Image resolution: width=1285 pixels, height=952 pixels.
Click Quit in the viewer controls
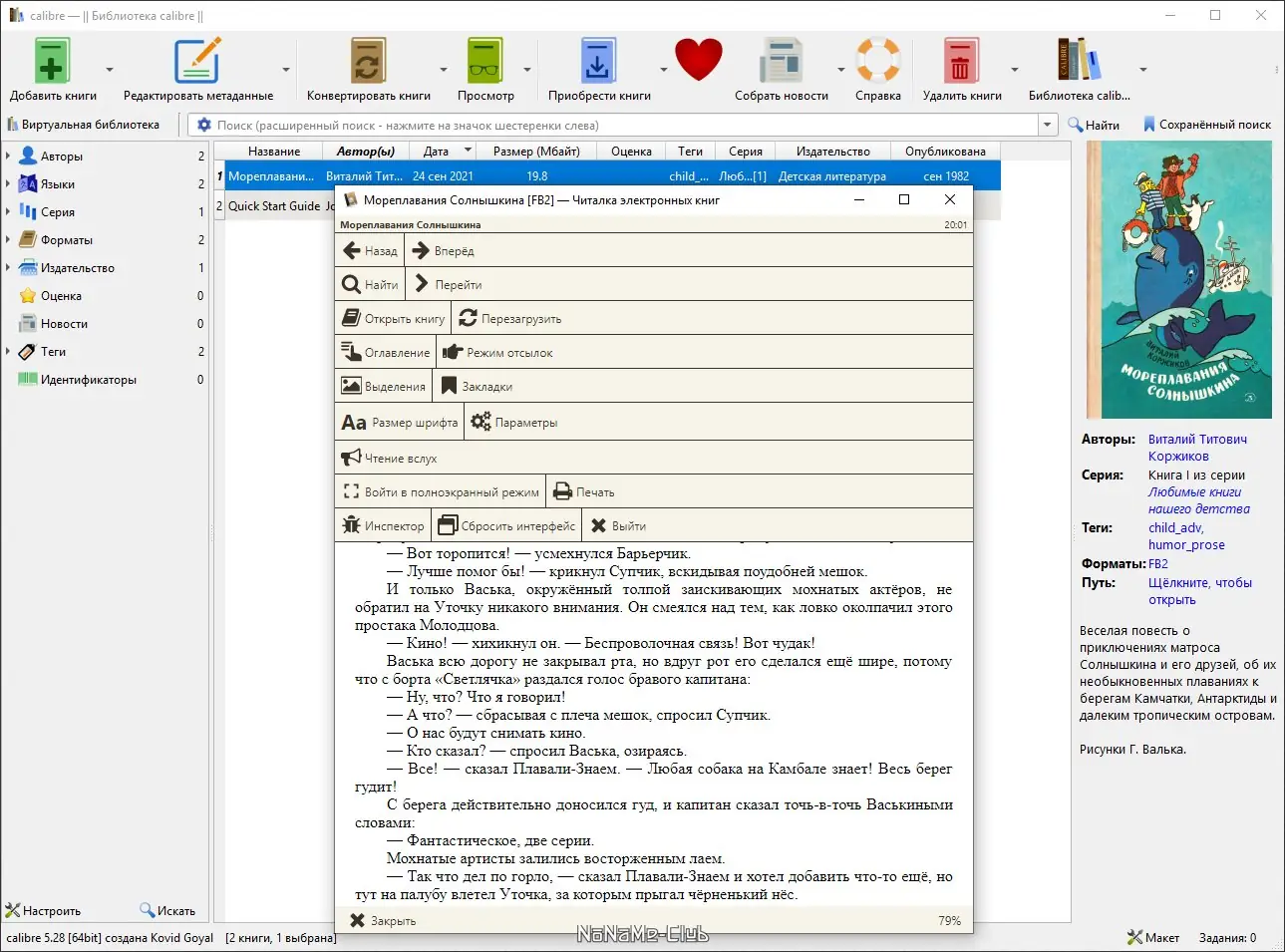coord(618,526)
